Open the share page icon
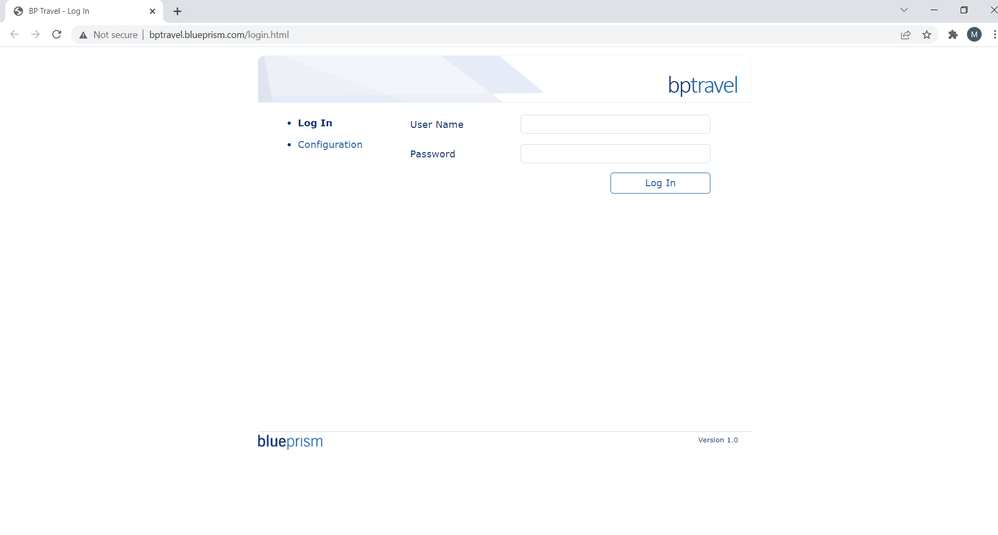The image size is (998, 535). point(905,35)
